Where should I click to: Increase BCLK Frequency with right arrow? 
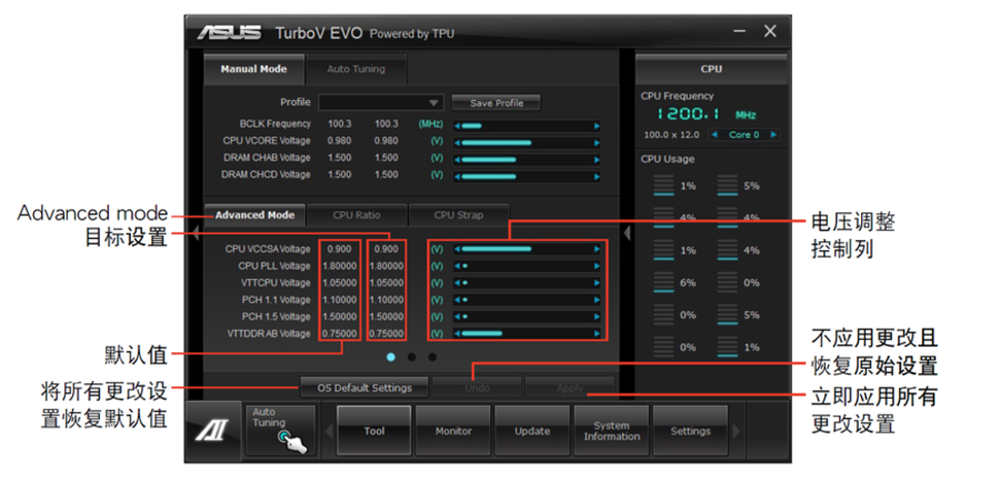[597, 126]
